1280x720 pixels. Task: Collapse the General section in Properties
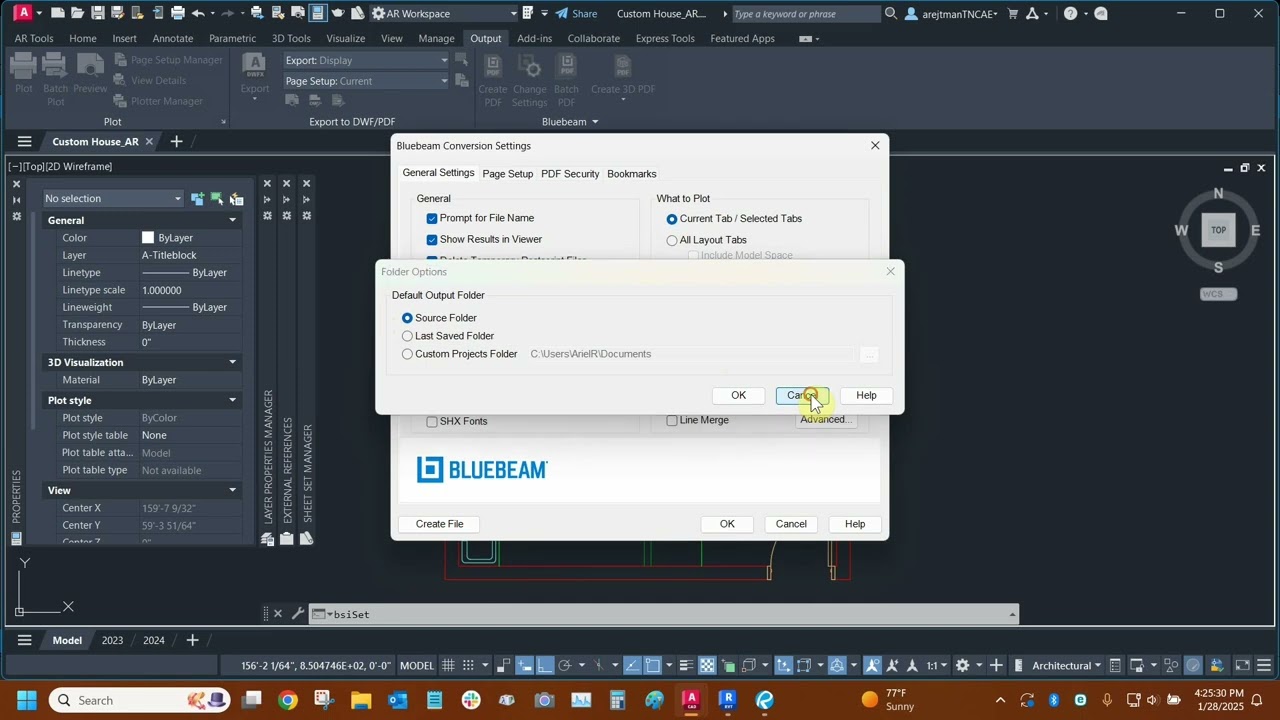pyautogui.click(x=232, y=221)
